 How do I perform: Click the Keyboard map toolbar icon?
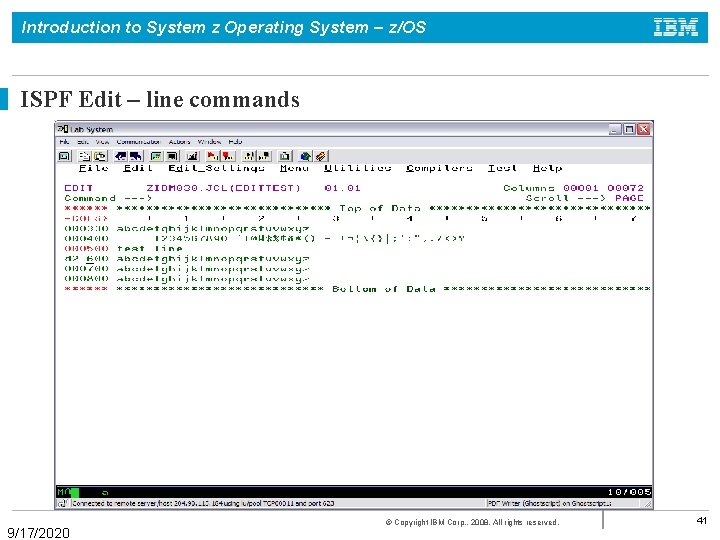click(192, 156)
